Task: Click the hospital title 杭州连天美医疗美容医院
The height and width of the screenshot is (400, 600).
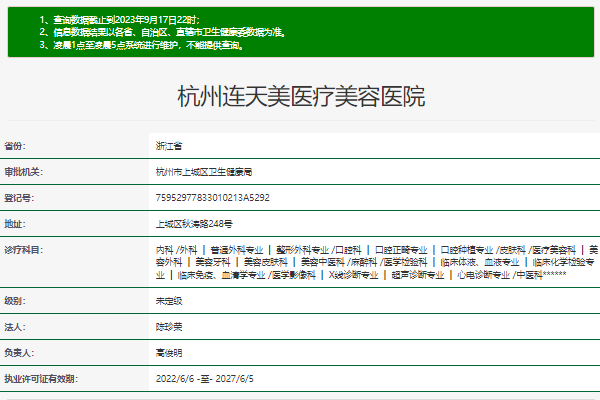Action: coord(300,97)
